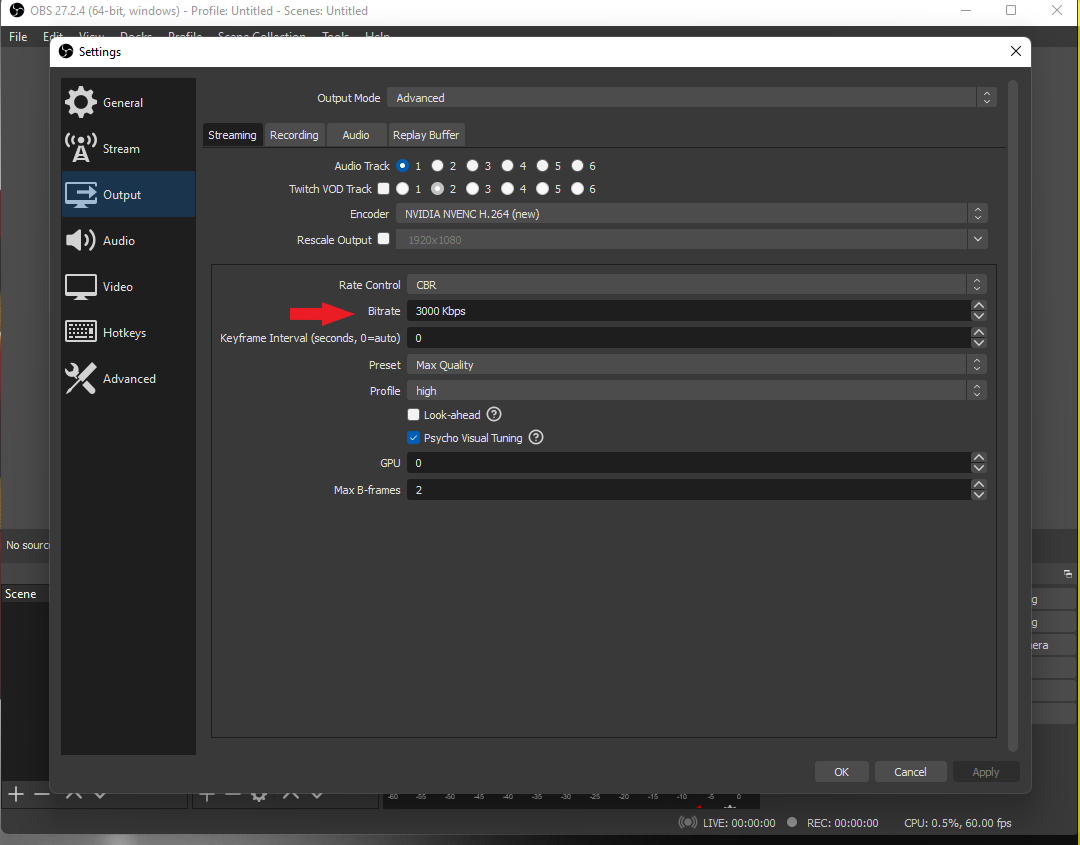This screenshot has height=845, width=1080.
Task: Open the Hotkeys keyboard icon section
Action: (x=81, y=332)
